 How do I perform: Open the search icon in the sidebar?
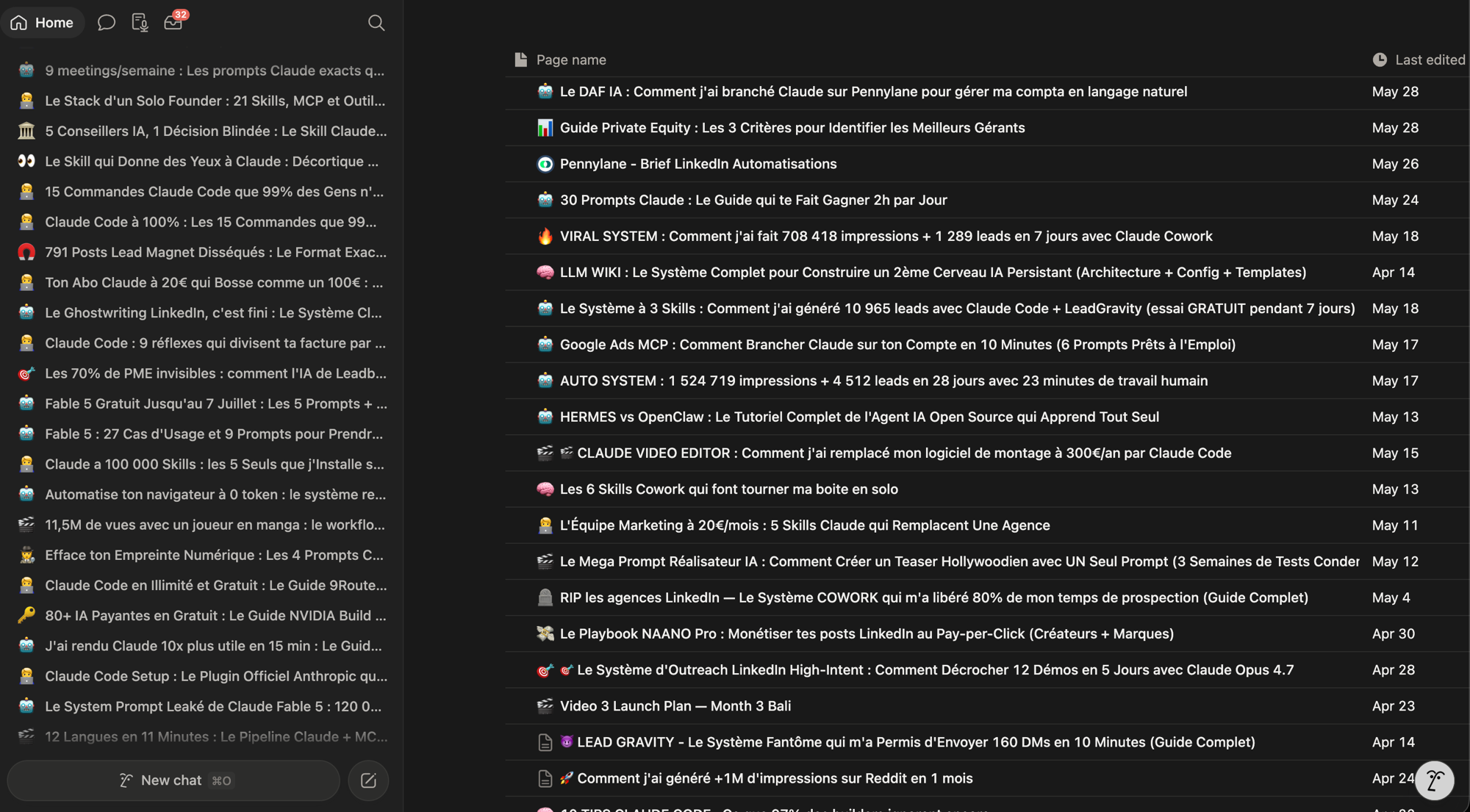pyautogui.click(x=376, y=23)
